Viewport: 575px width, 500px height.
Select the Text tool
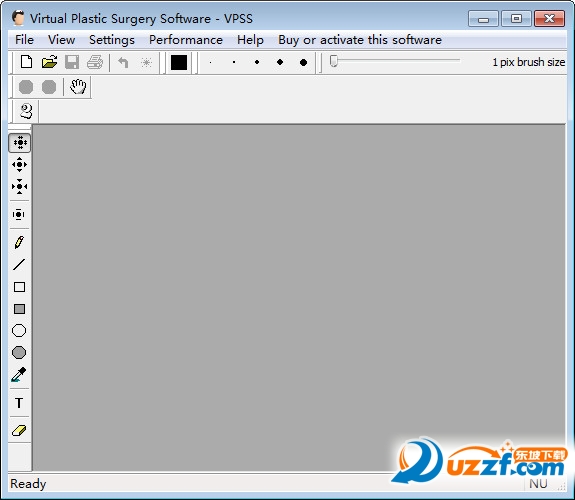tap(19, 403)
